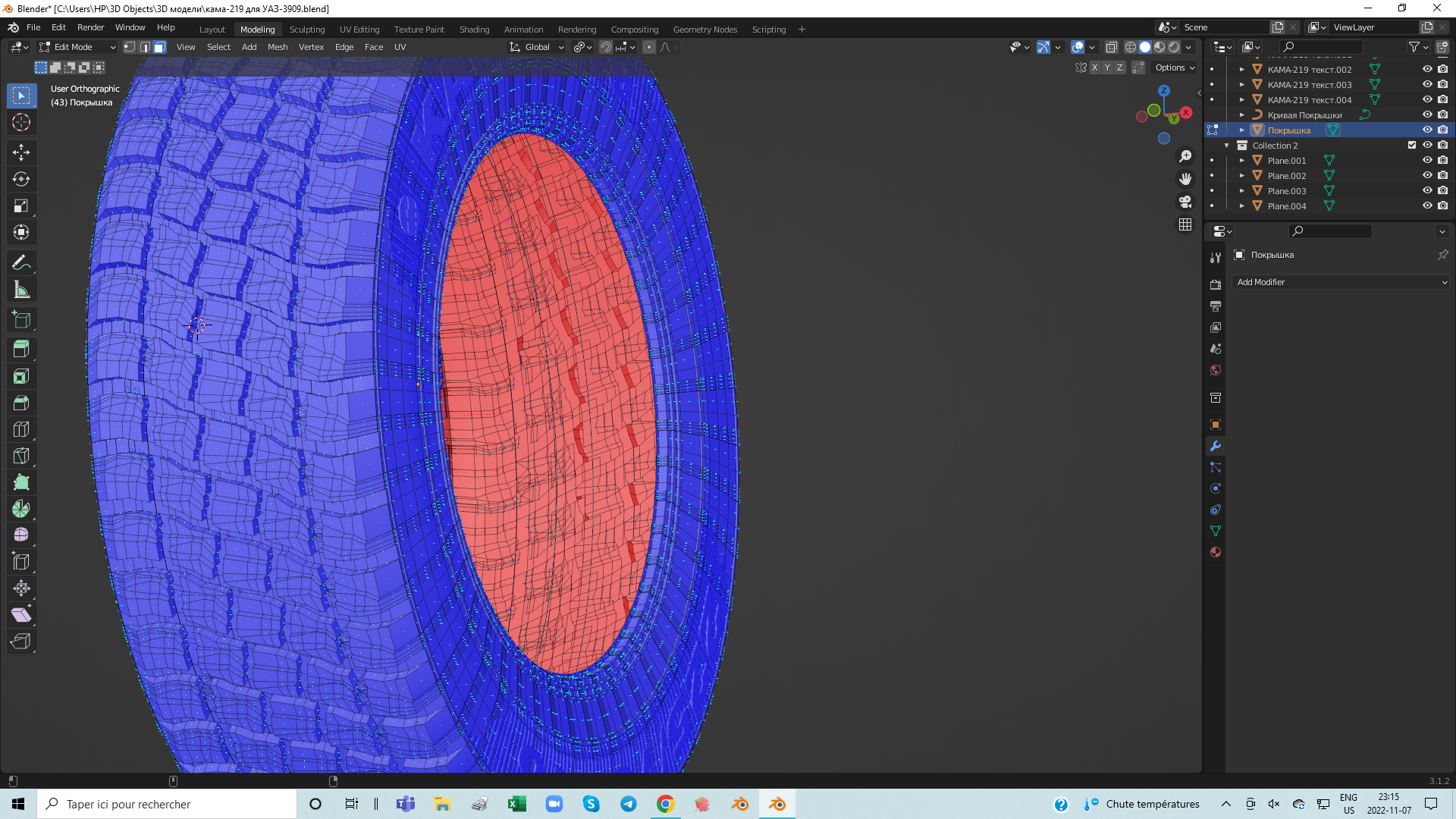1456x819 pixels.
Task: Choose the Extrude Region tool
Action: pyautogui.click(x=21, y=349)
